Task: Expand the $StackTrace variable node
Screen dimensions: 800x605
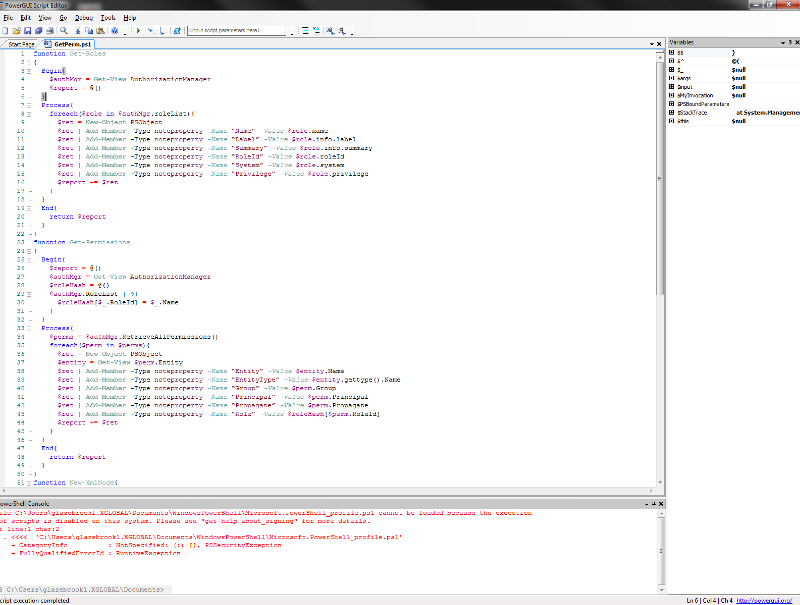Action: click(x=673, y=113)
